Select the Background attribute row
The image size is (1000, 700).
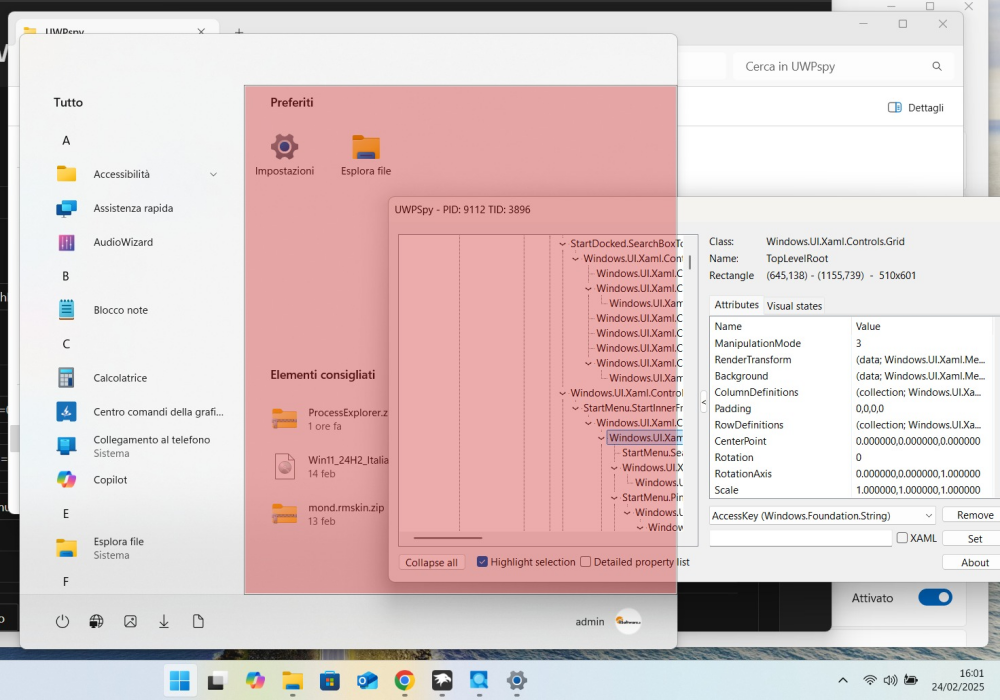[851, 376]
